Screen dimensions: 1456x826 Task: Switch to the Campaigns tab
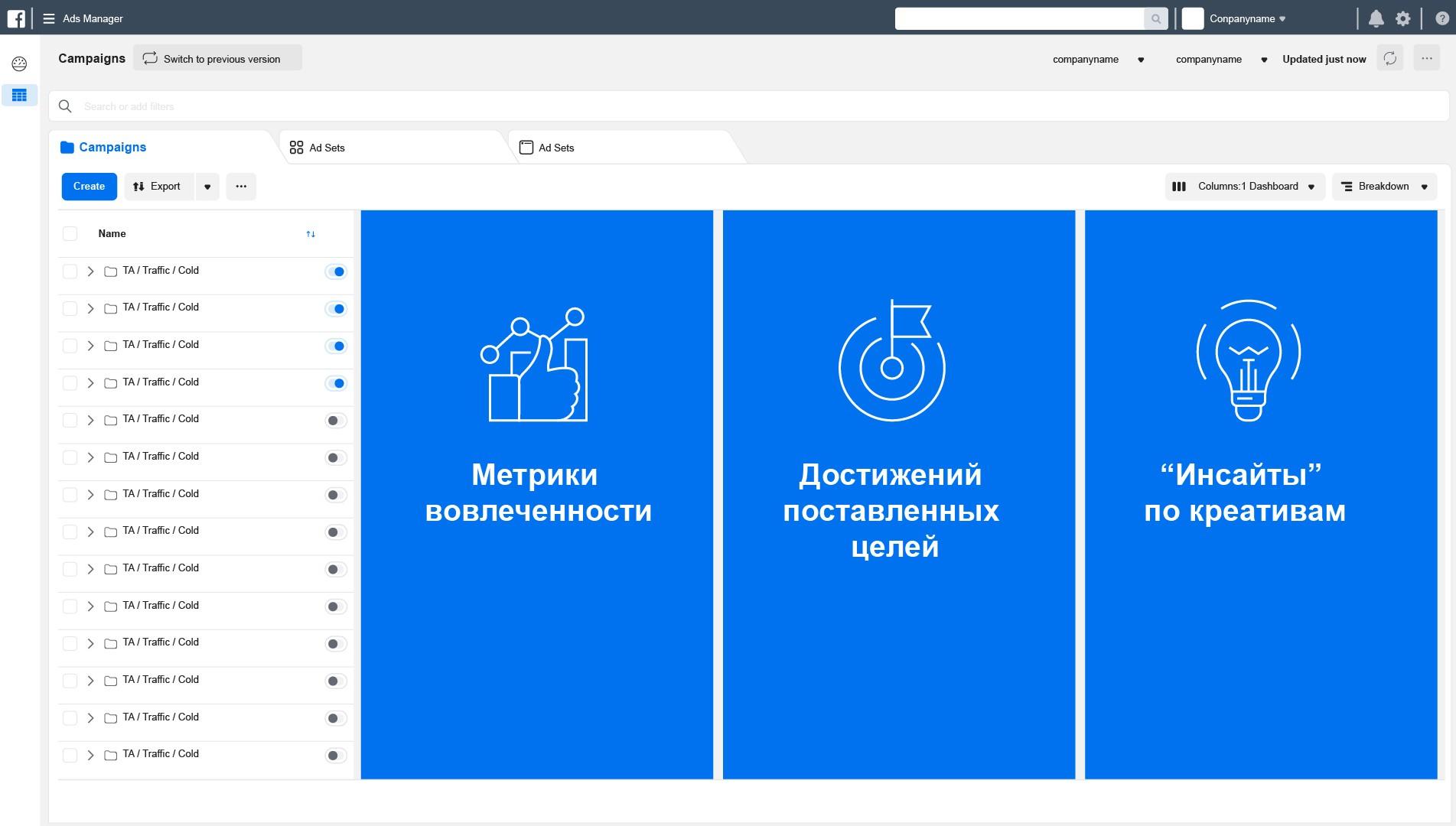point(112,148)
